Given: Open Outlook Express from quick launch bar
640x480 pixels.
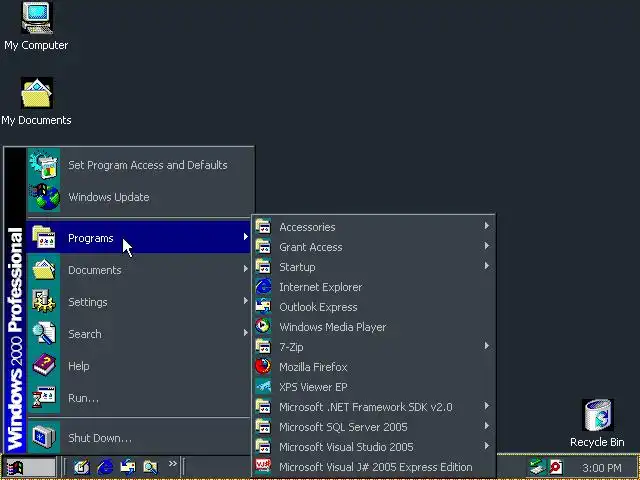Looking at the screenshot, I should [x=128, y=467].
